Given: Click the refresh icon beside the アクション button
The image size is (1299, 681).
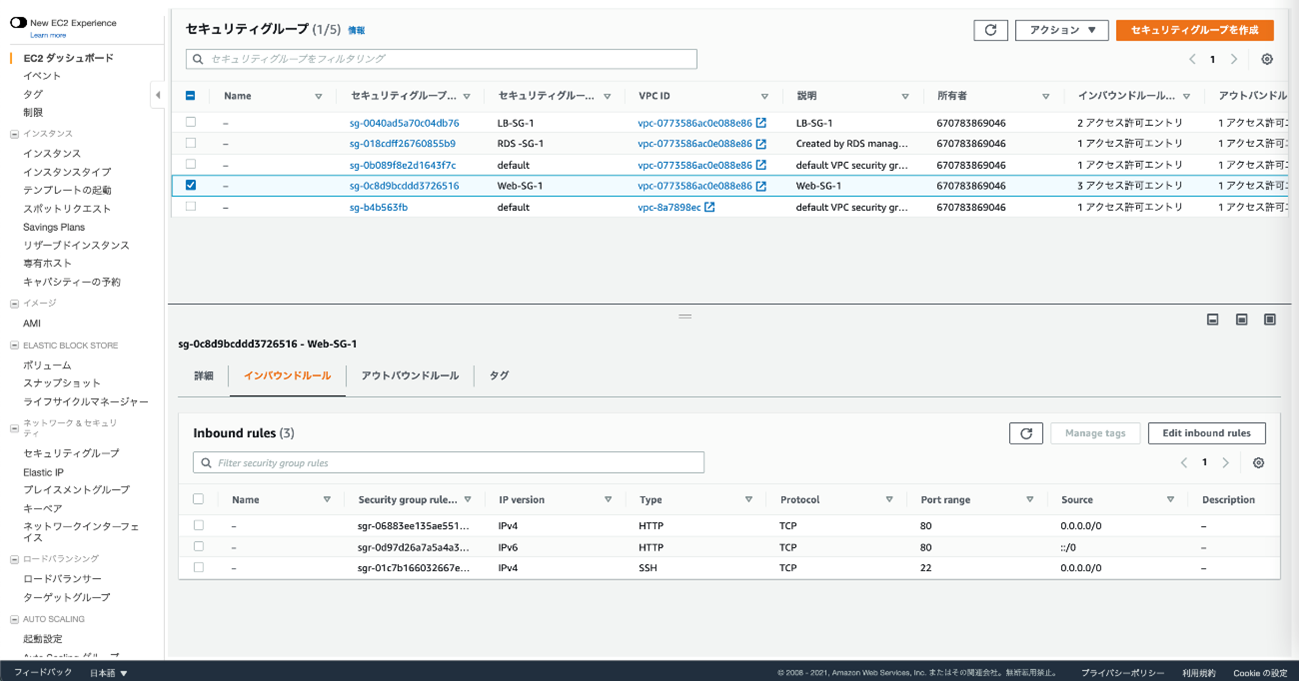Looking at the screenshot, I should (990, 30).
